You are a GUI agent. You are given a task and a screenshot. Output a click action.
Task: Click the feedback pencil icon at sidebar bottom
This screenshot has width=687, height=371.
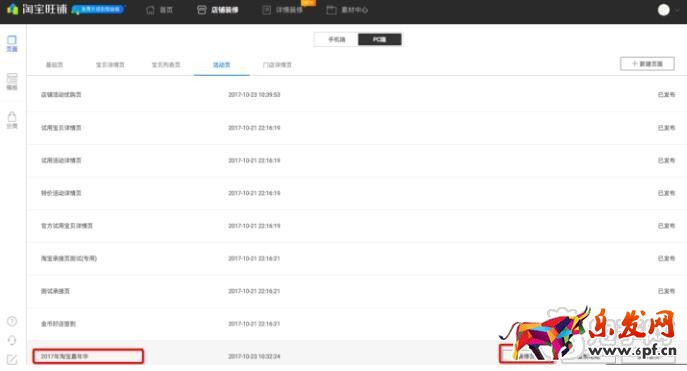pos(12,360)
